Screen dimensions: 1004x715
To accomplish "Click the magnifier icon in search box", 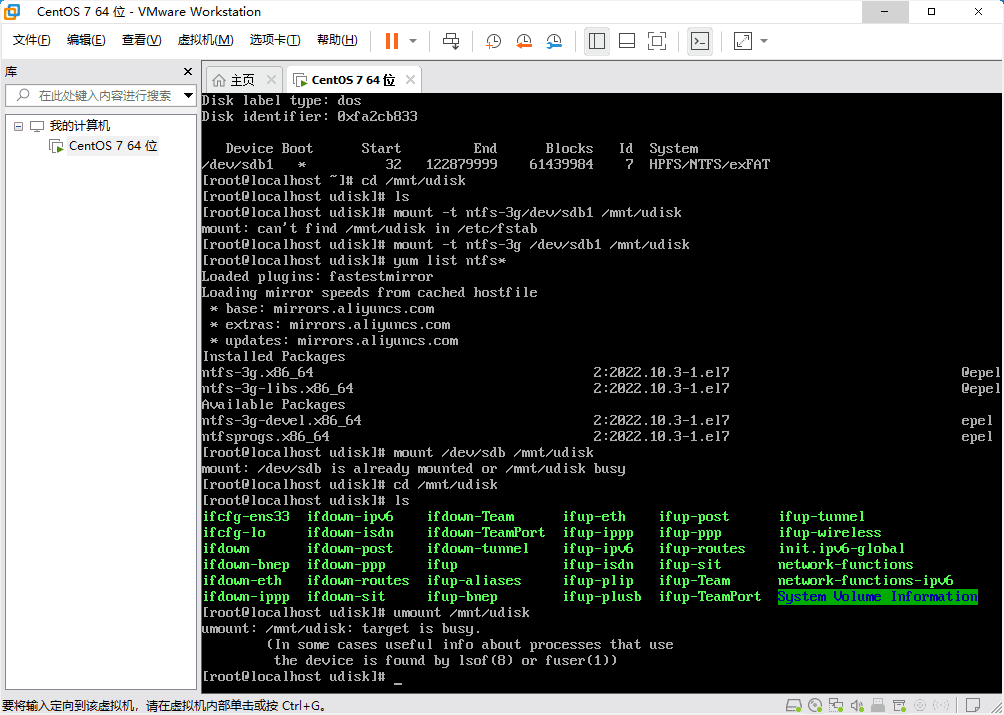I will [x=23, y=95].
